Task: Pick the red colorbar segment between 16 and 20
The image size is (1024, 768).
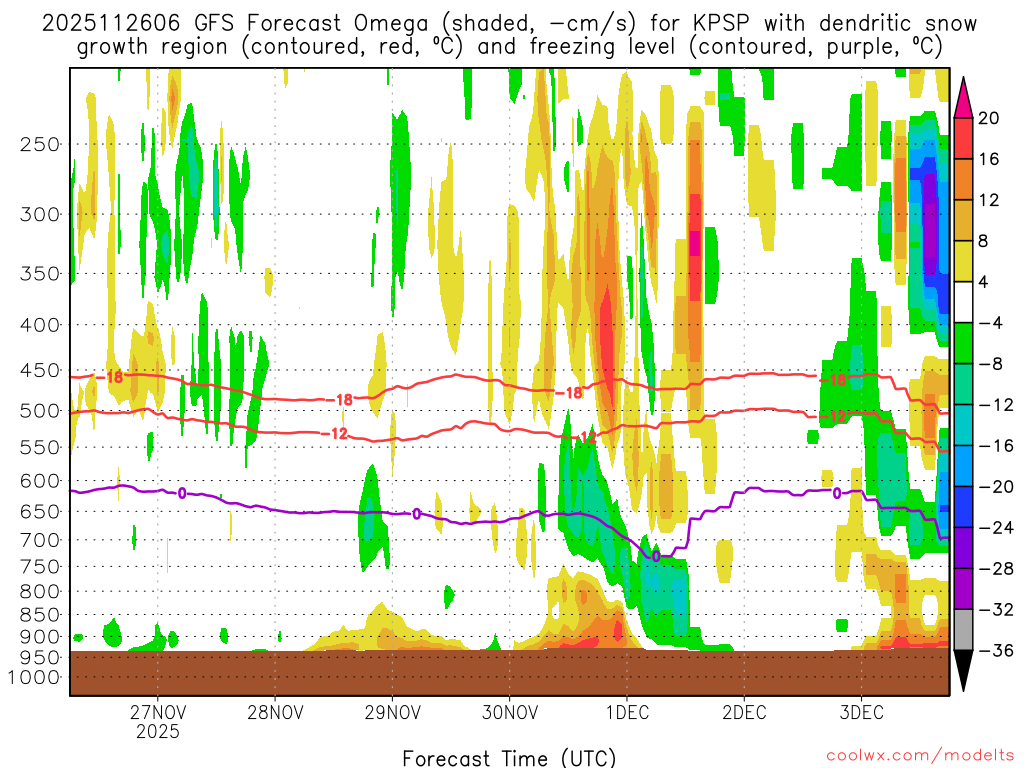Action: coord(963,138)
